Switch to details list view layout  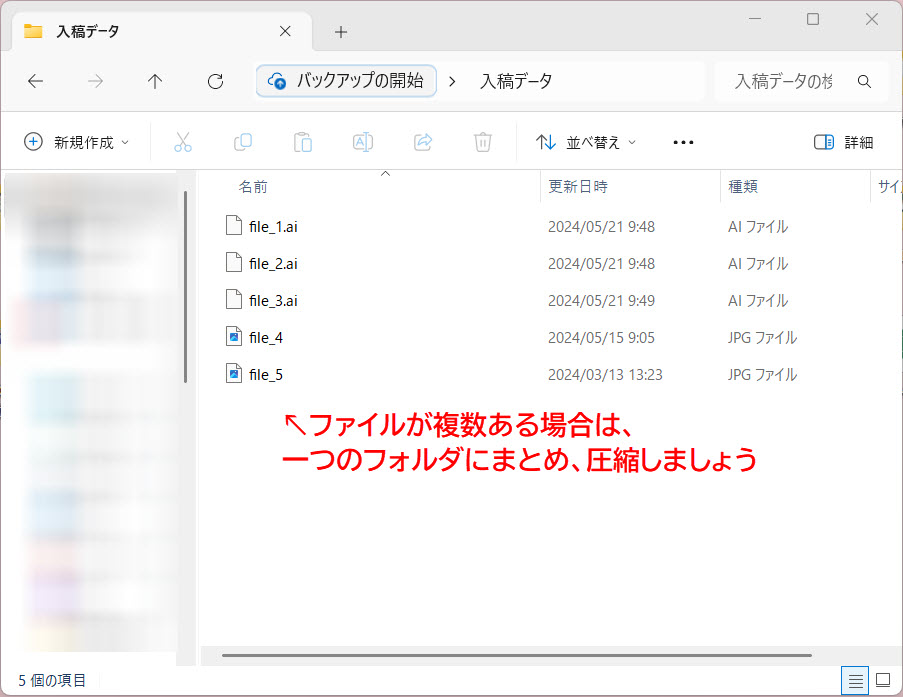[856, 681]
